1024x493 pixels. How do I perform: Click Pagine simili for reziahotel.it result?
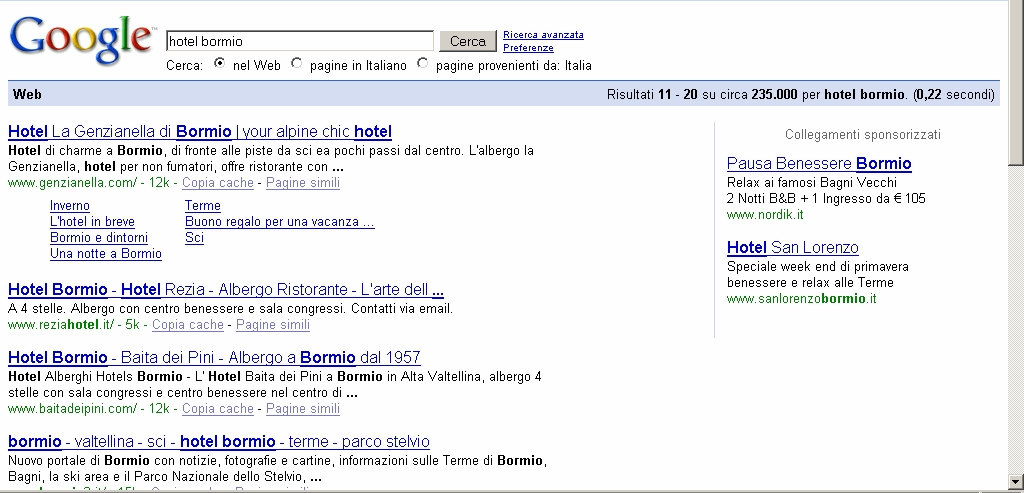pyautogui.click(x=273, y=325)
